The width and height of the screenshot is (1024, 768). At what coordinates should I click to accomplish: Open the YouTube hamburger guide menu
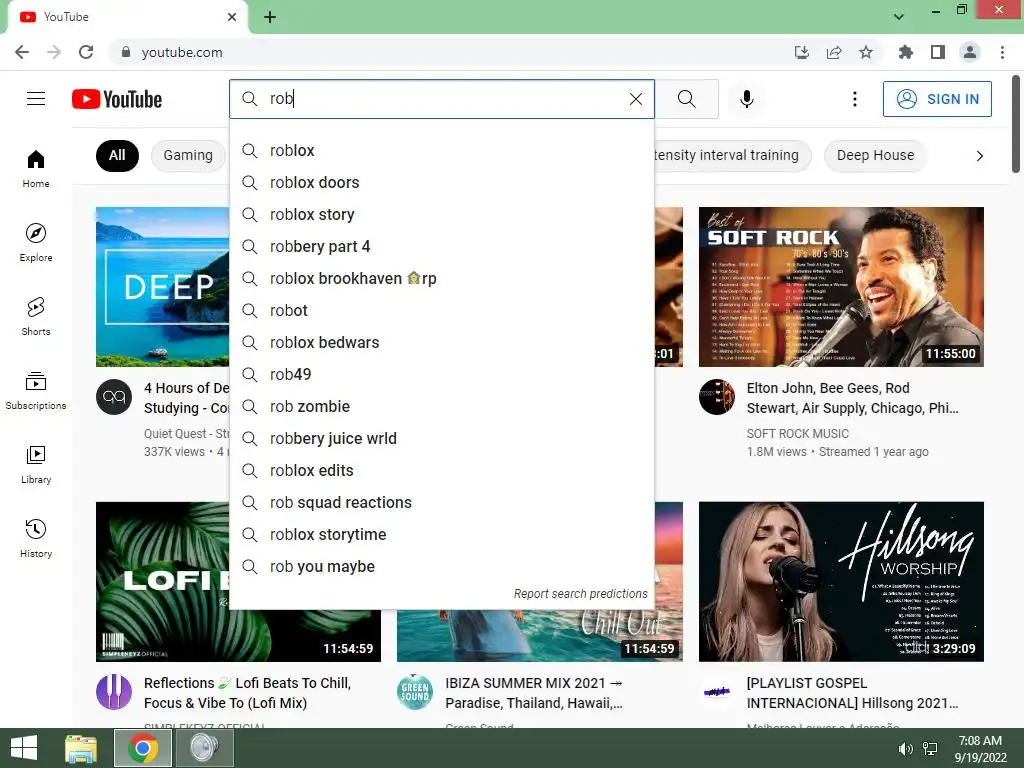(x=36, y=99)
